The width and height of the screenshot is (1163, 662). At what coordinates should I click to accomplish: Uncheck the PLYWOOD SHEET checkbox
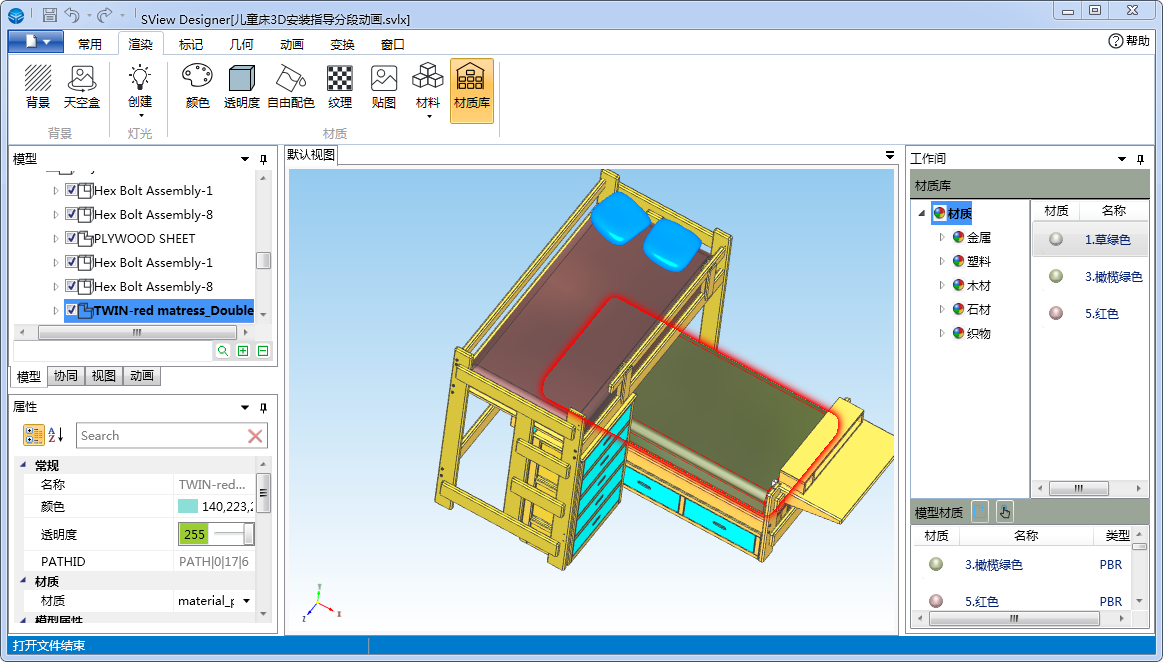point(71,238)
